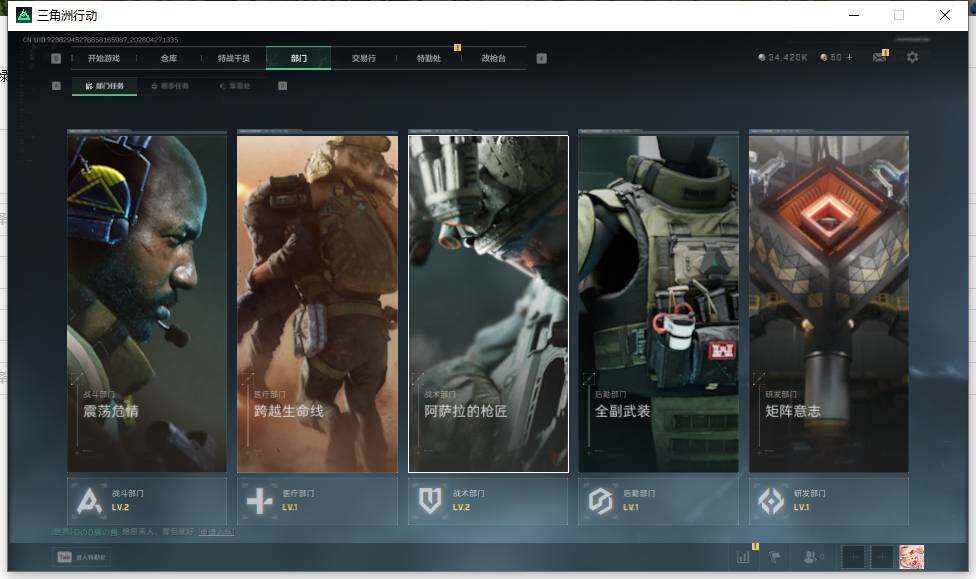Viewport: 976px width, 579px height.
Task: Open the 特战干员 tab
Action: pyautogui.click(x=233, y=59)
